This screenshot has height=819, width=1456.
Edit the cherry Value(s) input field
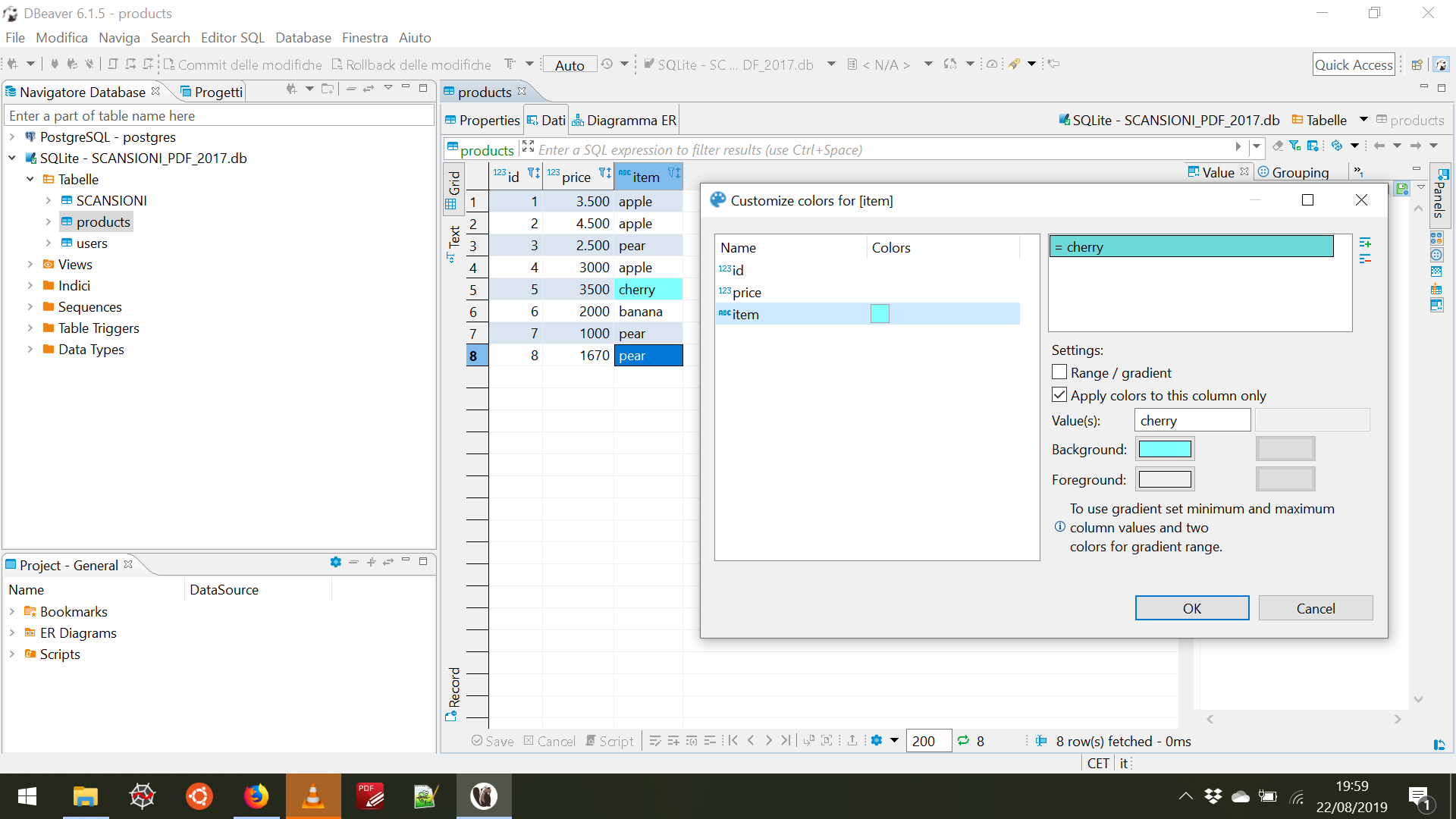click(1192, 420)
